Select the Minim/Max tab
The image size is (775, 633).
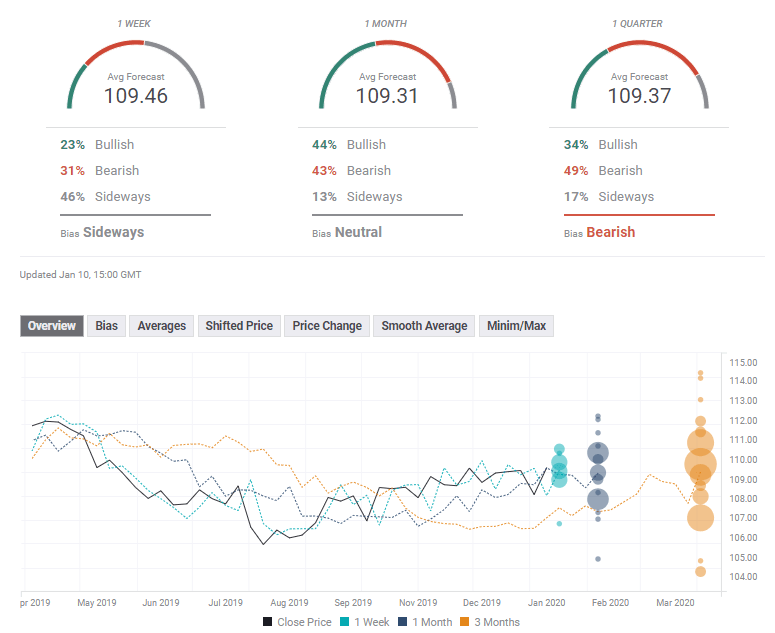[x=517, y=326]
